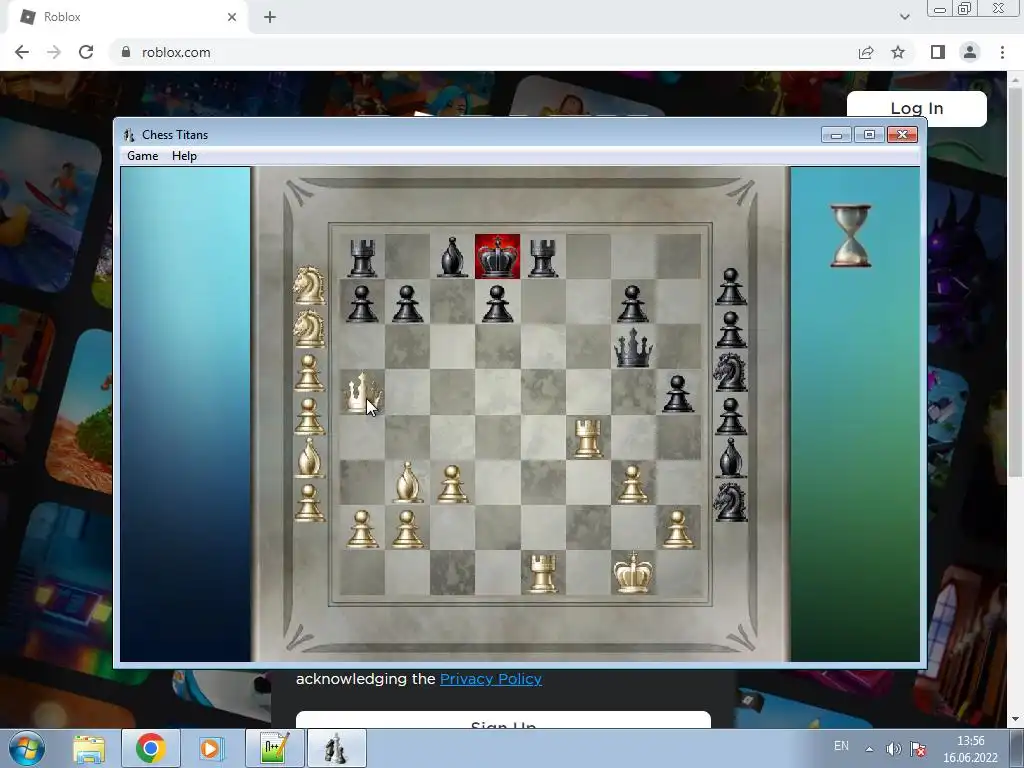Pick the black rook on a8
The height and width of the screenshot is (768, 1024).
pos(362,257)
